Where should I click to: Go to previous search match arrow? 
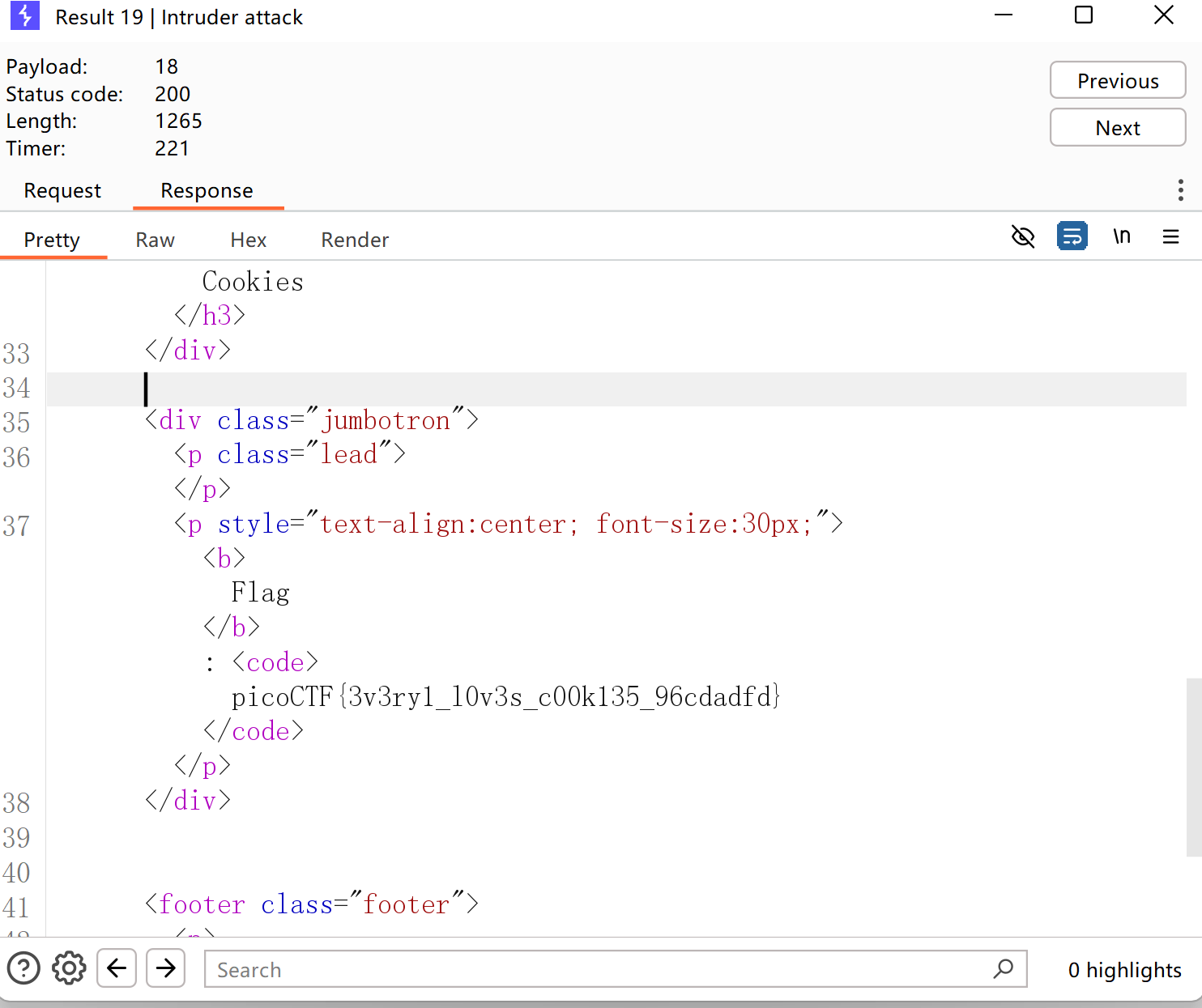[x=117, y=968]
